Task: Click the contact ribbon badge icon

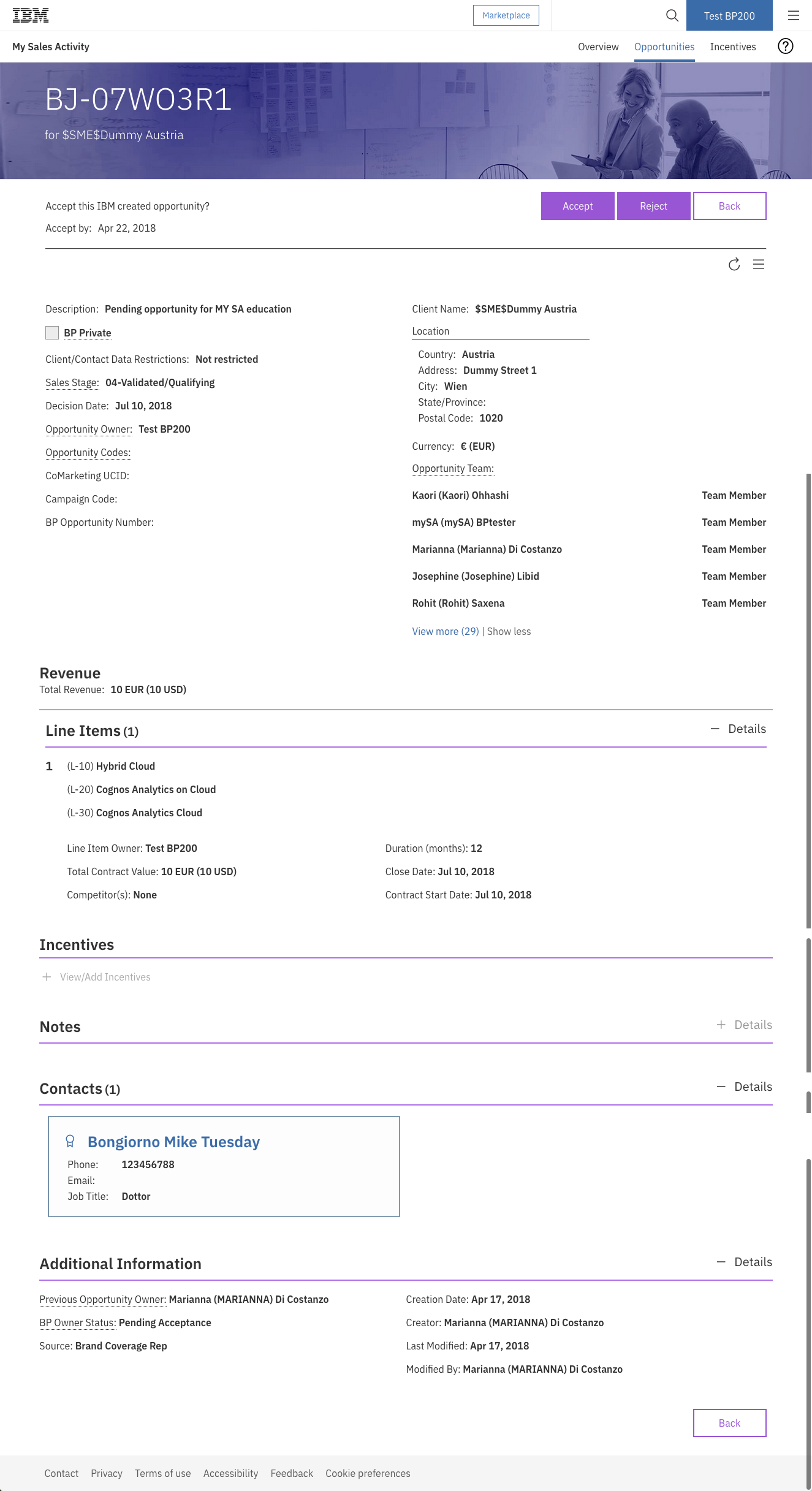Action: [70, 1141]
